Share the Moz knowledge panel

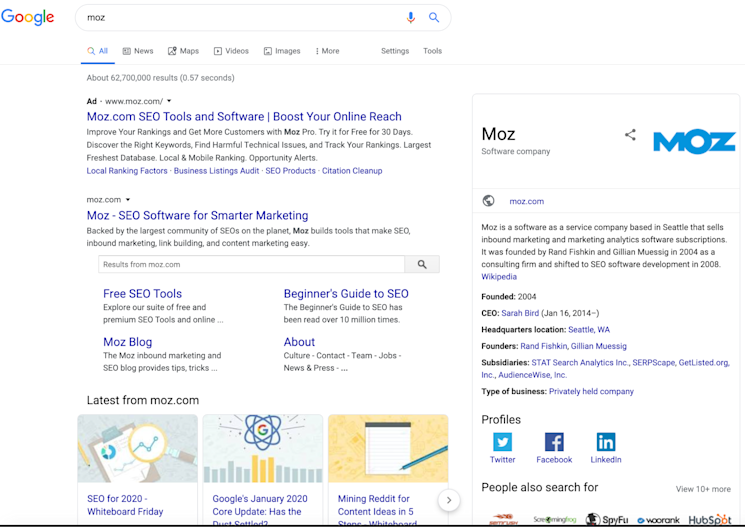point(630,135)
